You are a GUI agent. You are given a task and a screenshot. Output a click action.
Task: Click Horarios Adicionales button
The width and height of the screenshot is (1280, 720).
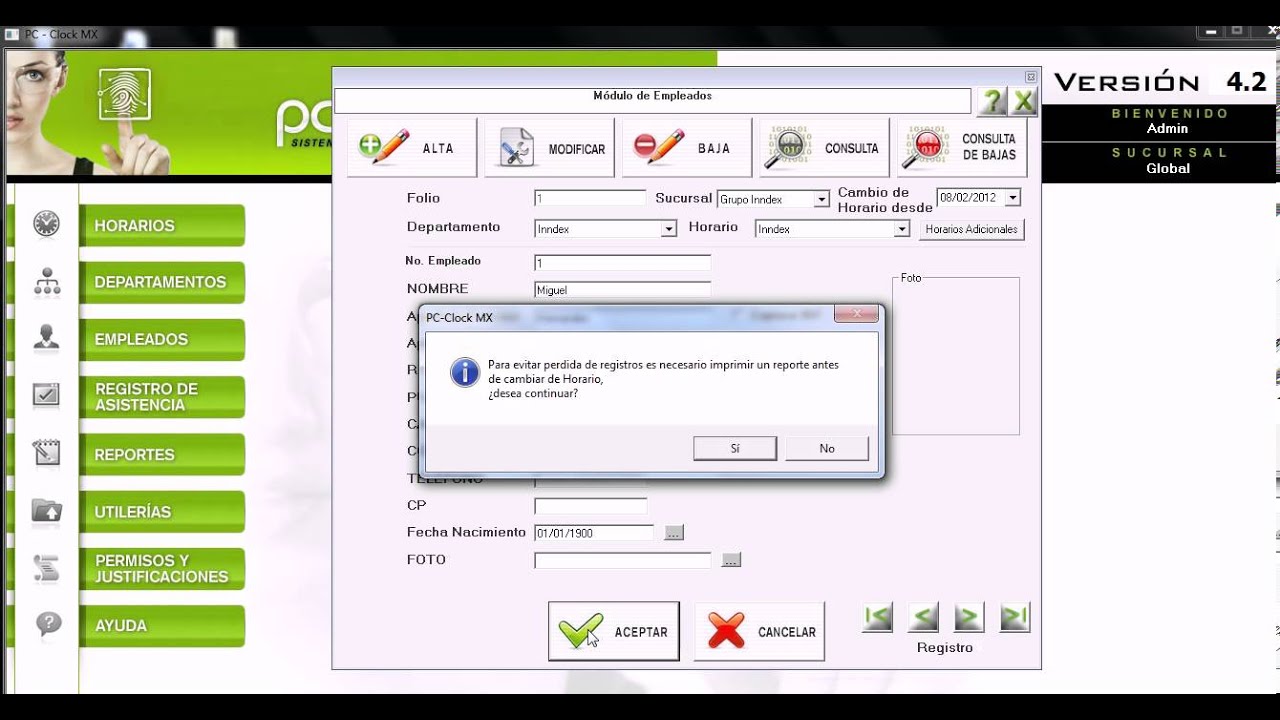pyautogui.click(x=972, y=229)
